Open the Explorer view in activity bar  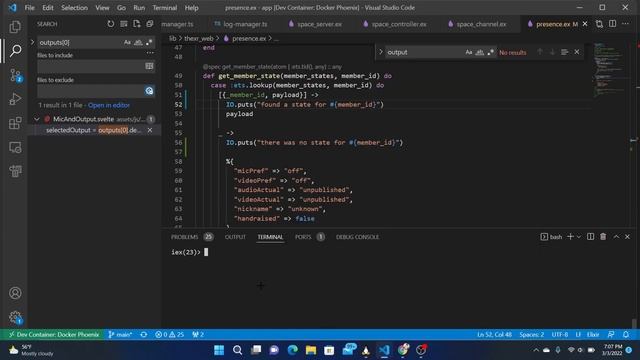pyautogui.click(x=15, y=27)
